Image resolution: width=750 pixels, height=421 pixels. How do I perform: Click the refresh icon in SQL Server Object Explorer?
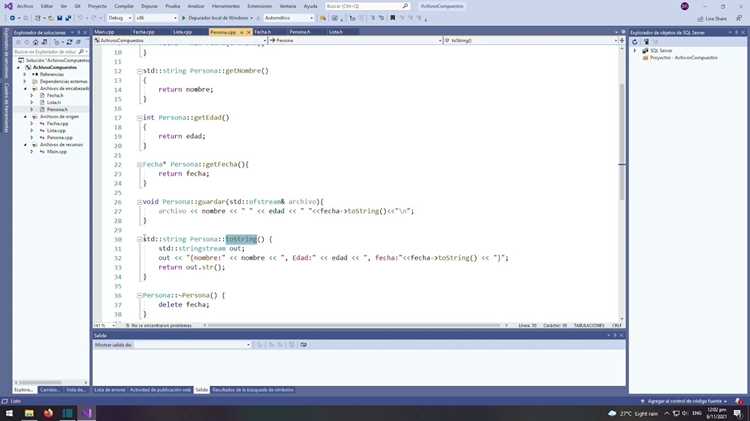(x=635, y=42)
